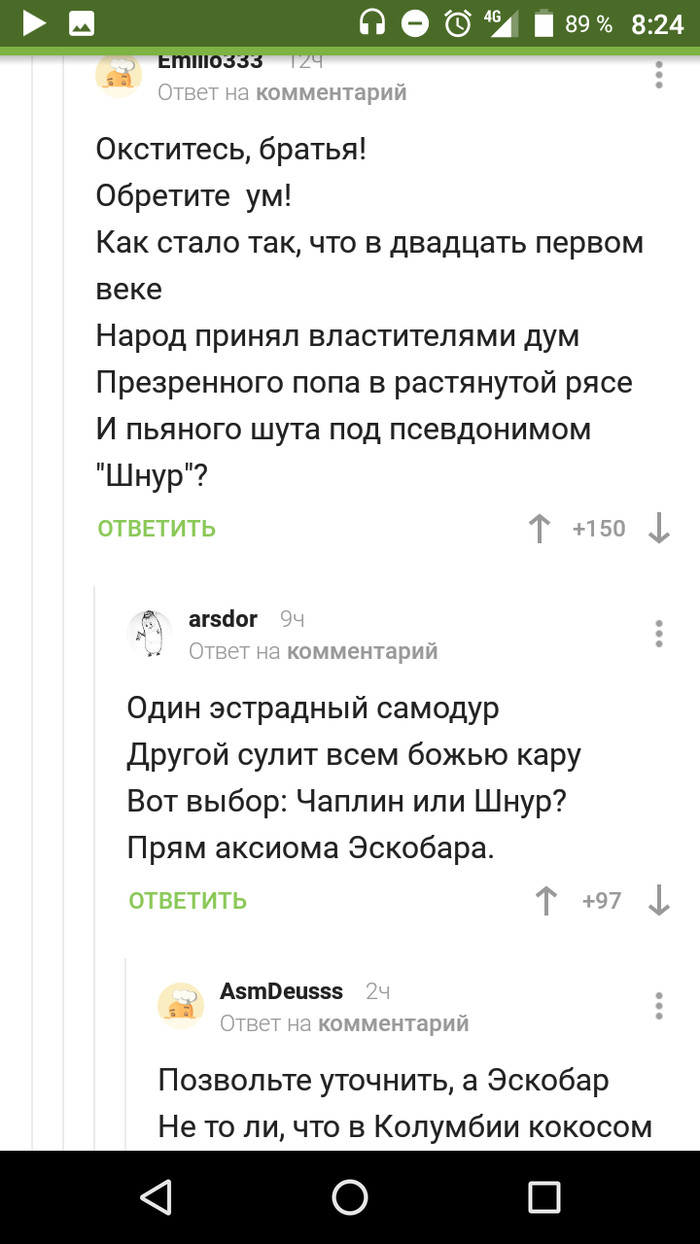Tap arsdor's user avatar
The height and width of the screenshot is (1244, 700).
150,633
